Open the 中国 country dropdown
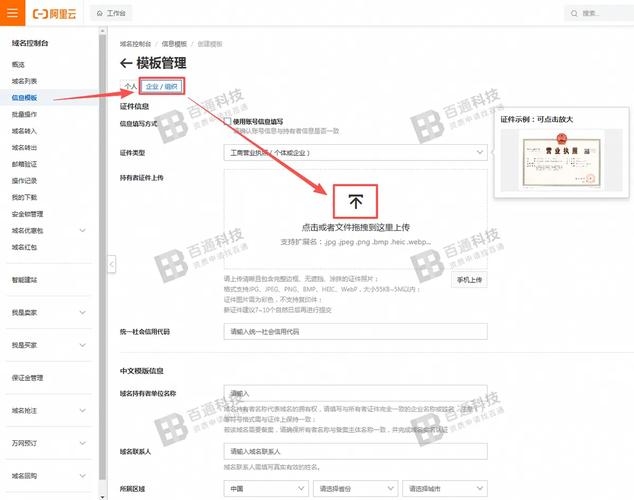This screenshot has height=500, width=634. [266, 488]
